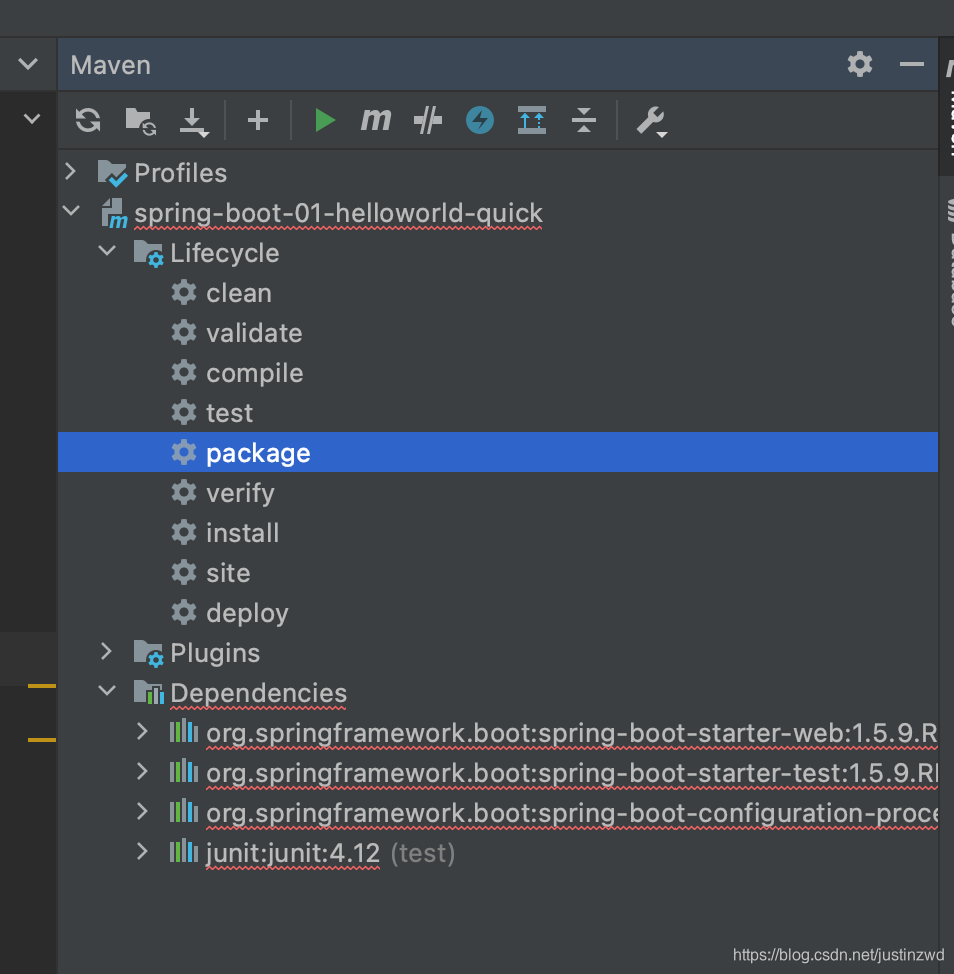This screenshot has width=954, height=974.
Task: Open Maven panel gear options
Action: 860,64
